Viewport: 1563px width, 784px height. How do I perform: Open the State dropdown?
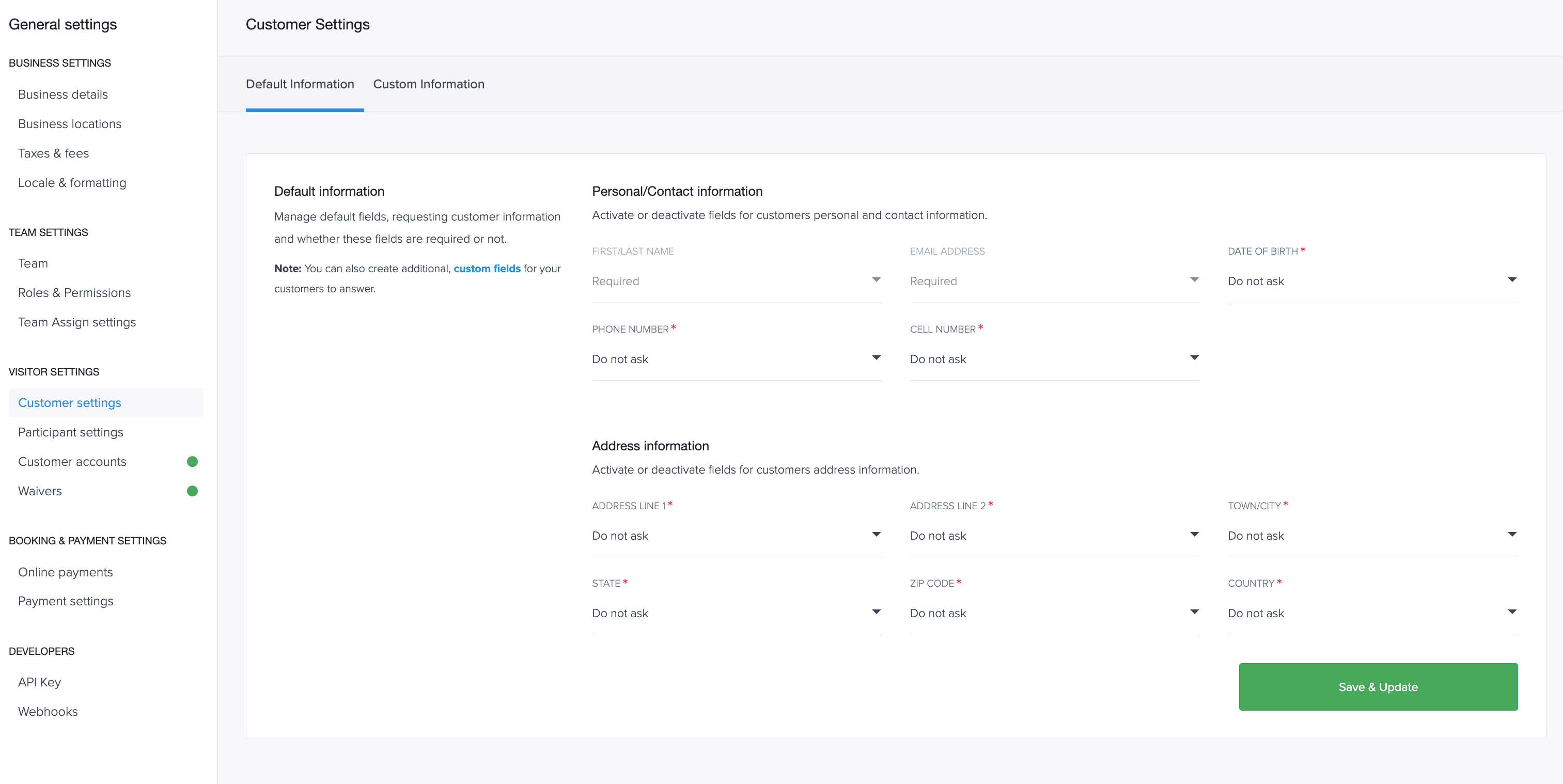737,613
